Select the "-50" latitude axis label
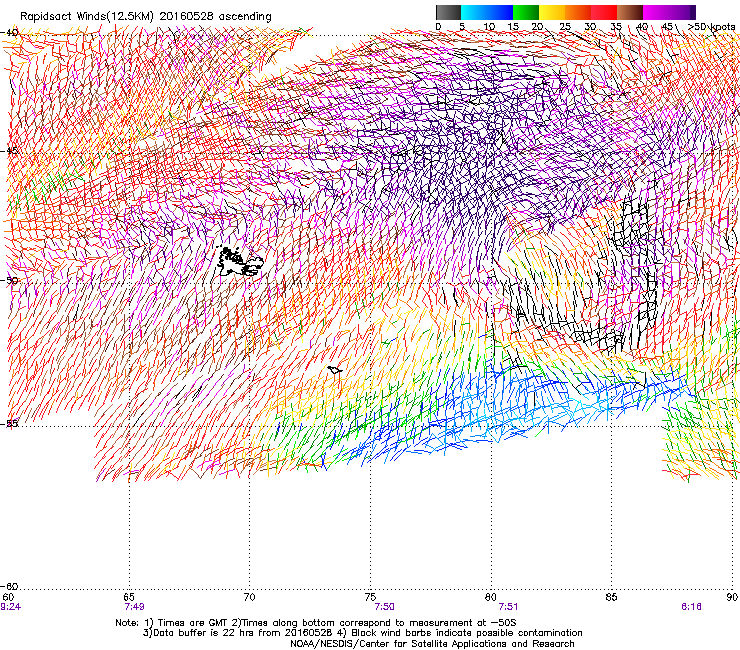 (9, 281)
